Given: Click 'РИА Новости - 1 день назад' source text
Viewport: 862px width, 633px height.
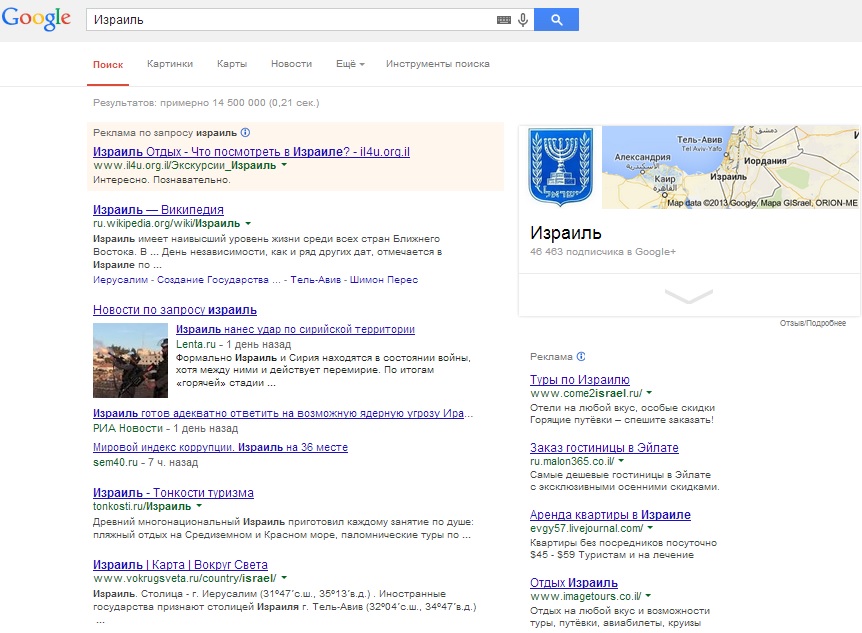Looking at the screenshot, I should pos(165,428).
